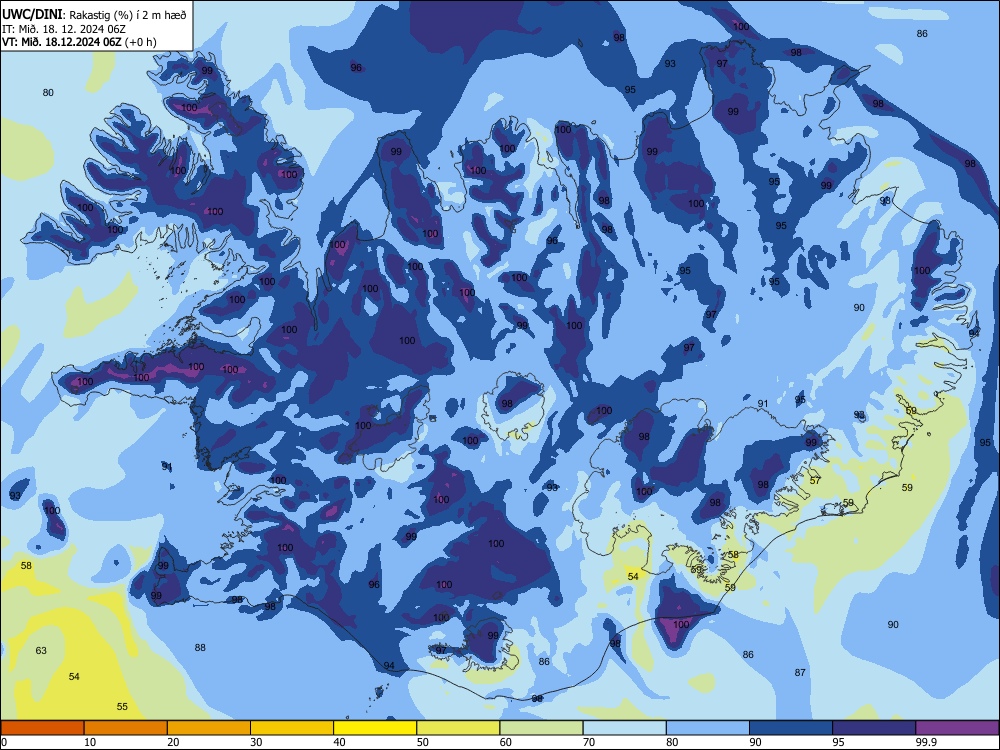The width and height of the screenshot is (1000, 750).
Task: Click the lightest blue 70–80 legend swatch
Action: click(x=624, y=728)
